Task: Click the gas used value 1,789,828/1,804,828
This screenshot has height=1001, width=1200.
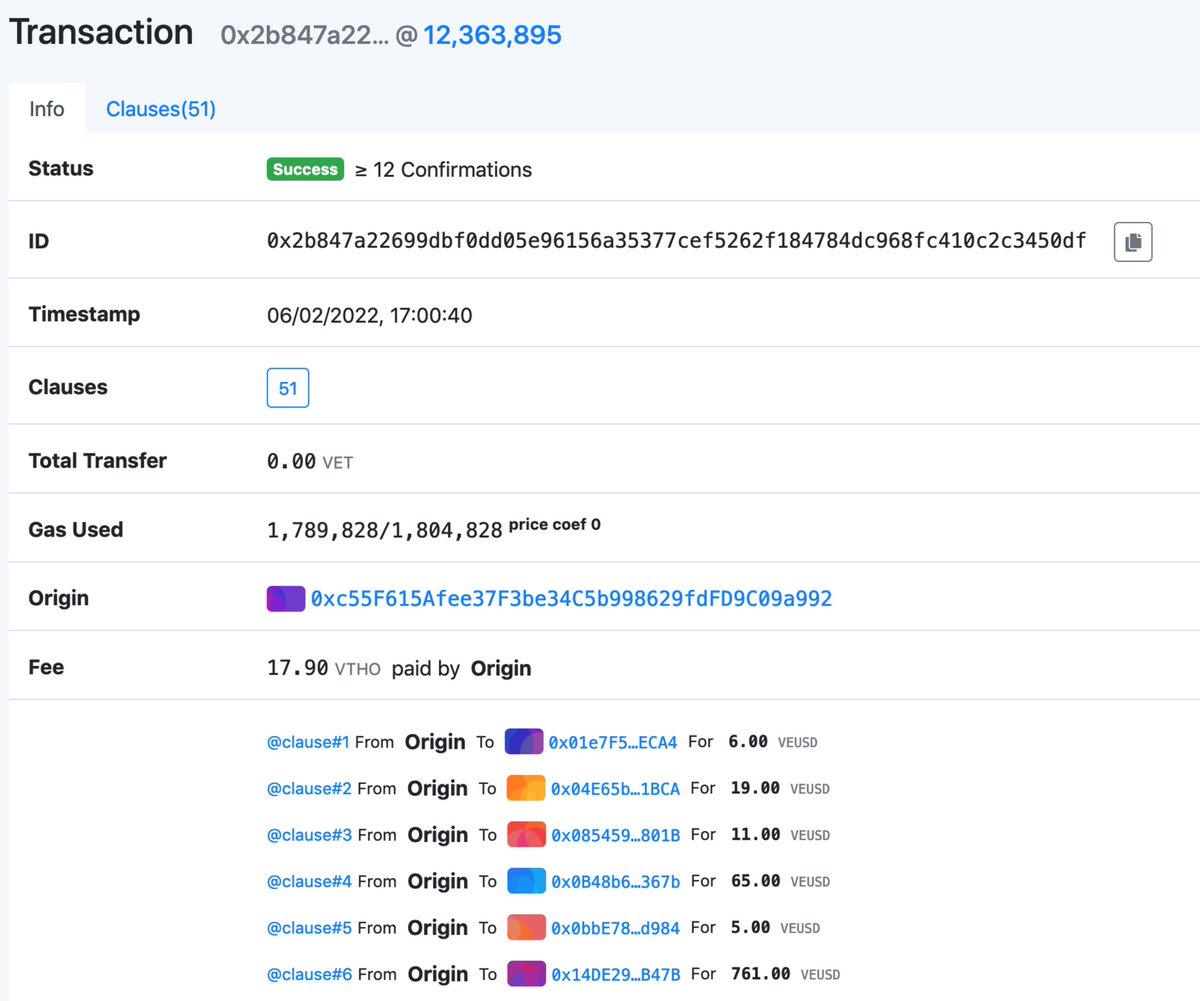Action: coord(384,530)
